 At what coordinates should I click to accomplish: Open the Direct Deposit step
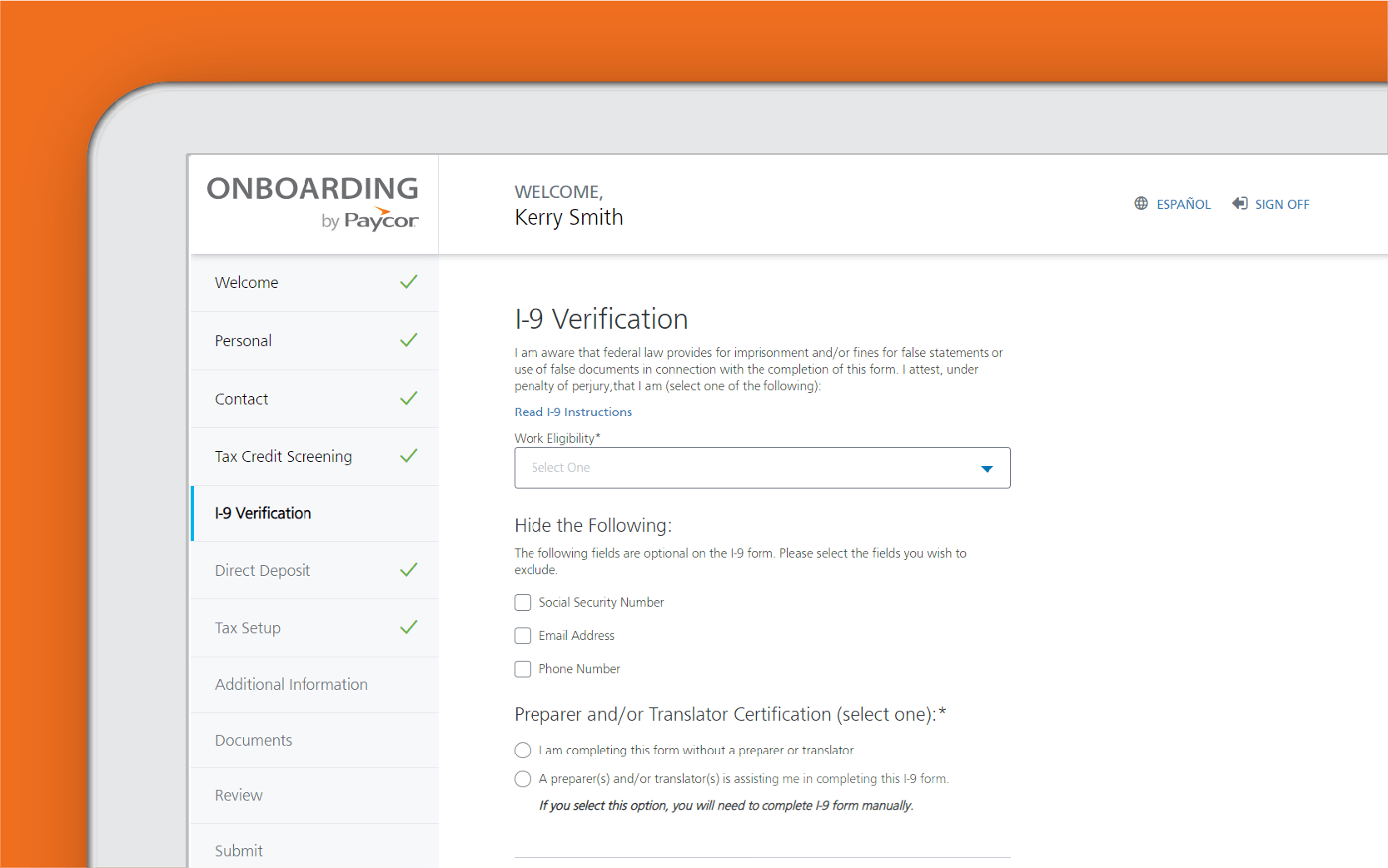(x=315, y=571)
